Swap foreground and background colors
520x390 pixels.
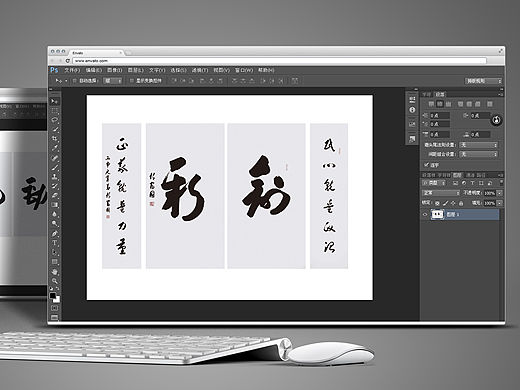point(57,289)
